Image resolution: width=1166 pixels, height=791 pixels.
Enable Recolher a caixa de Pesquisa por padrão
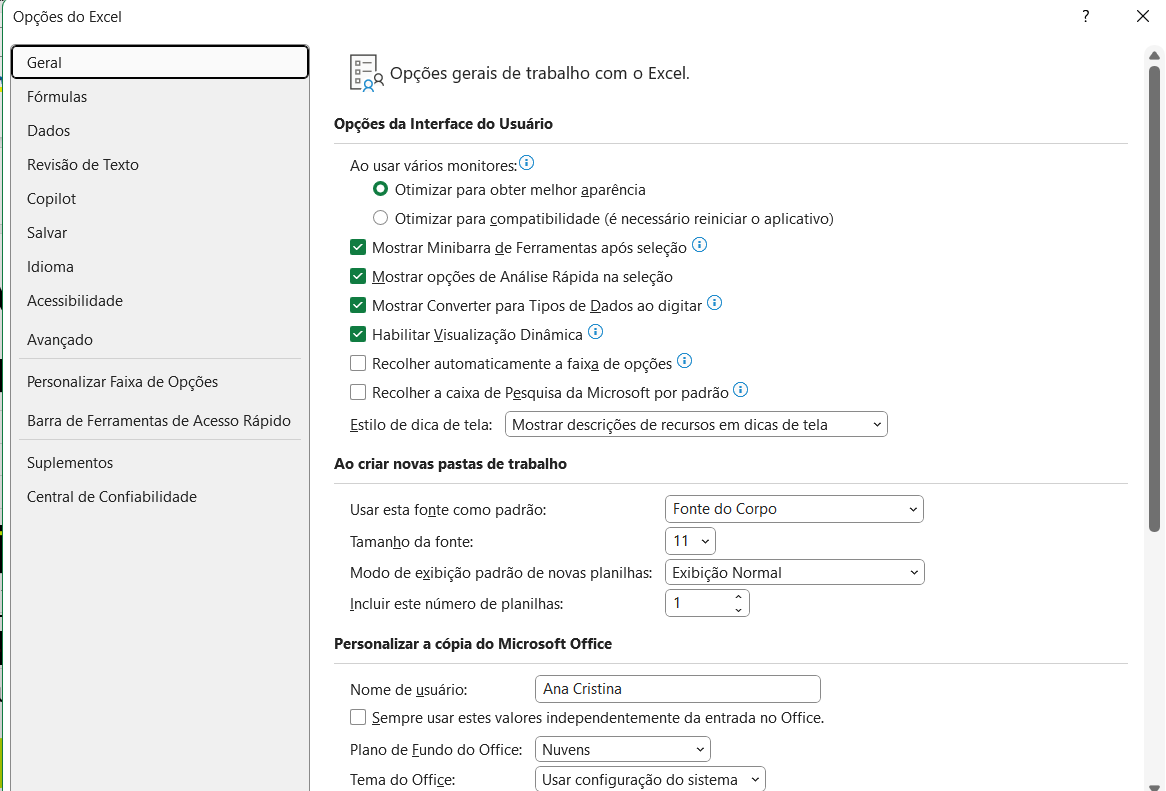(358, 392)
